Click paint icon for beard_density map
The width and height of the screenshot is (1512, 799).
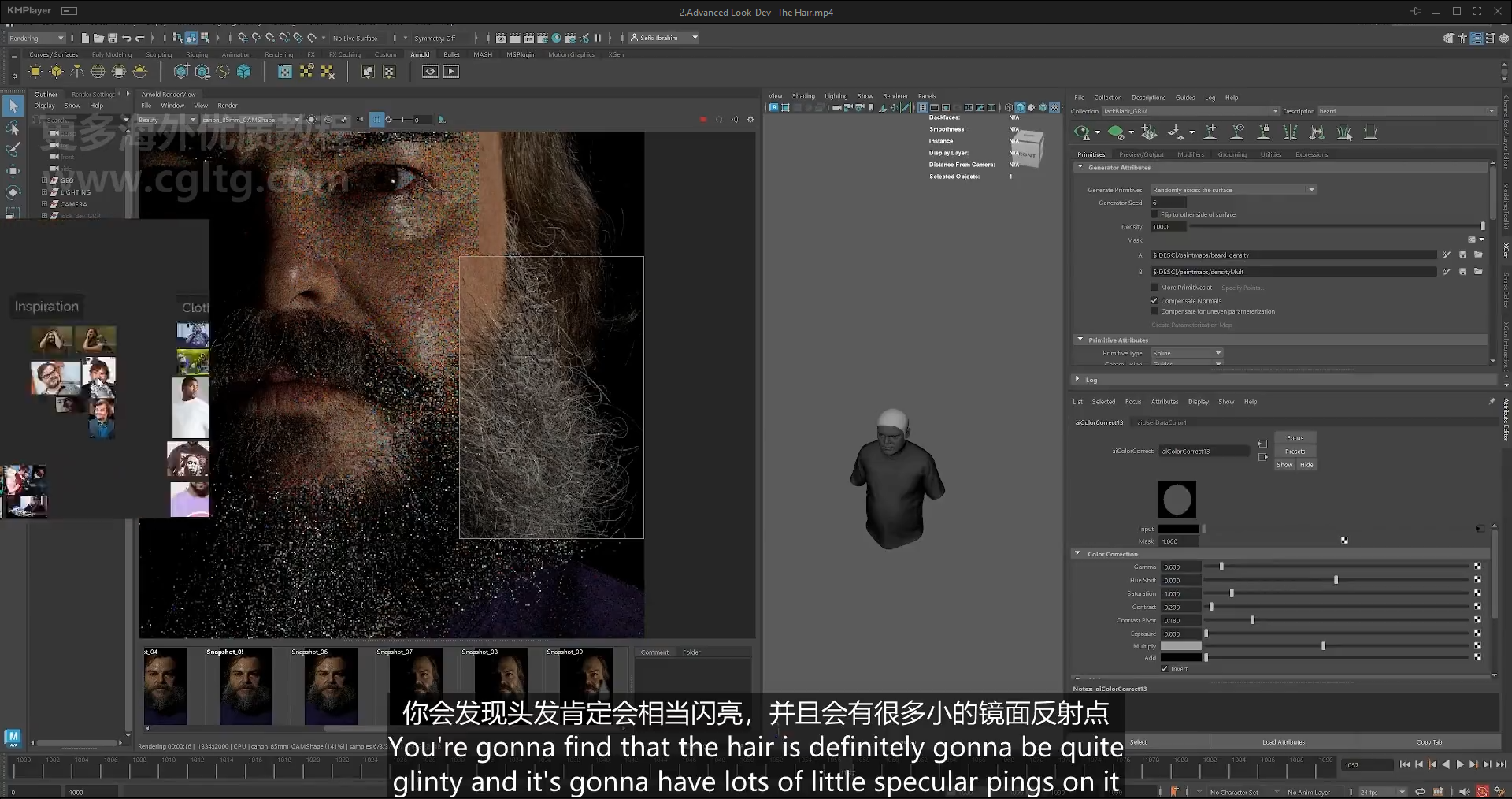click(1447, 255)
